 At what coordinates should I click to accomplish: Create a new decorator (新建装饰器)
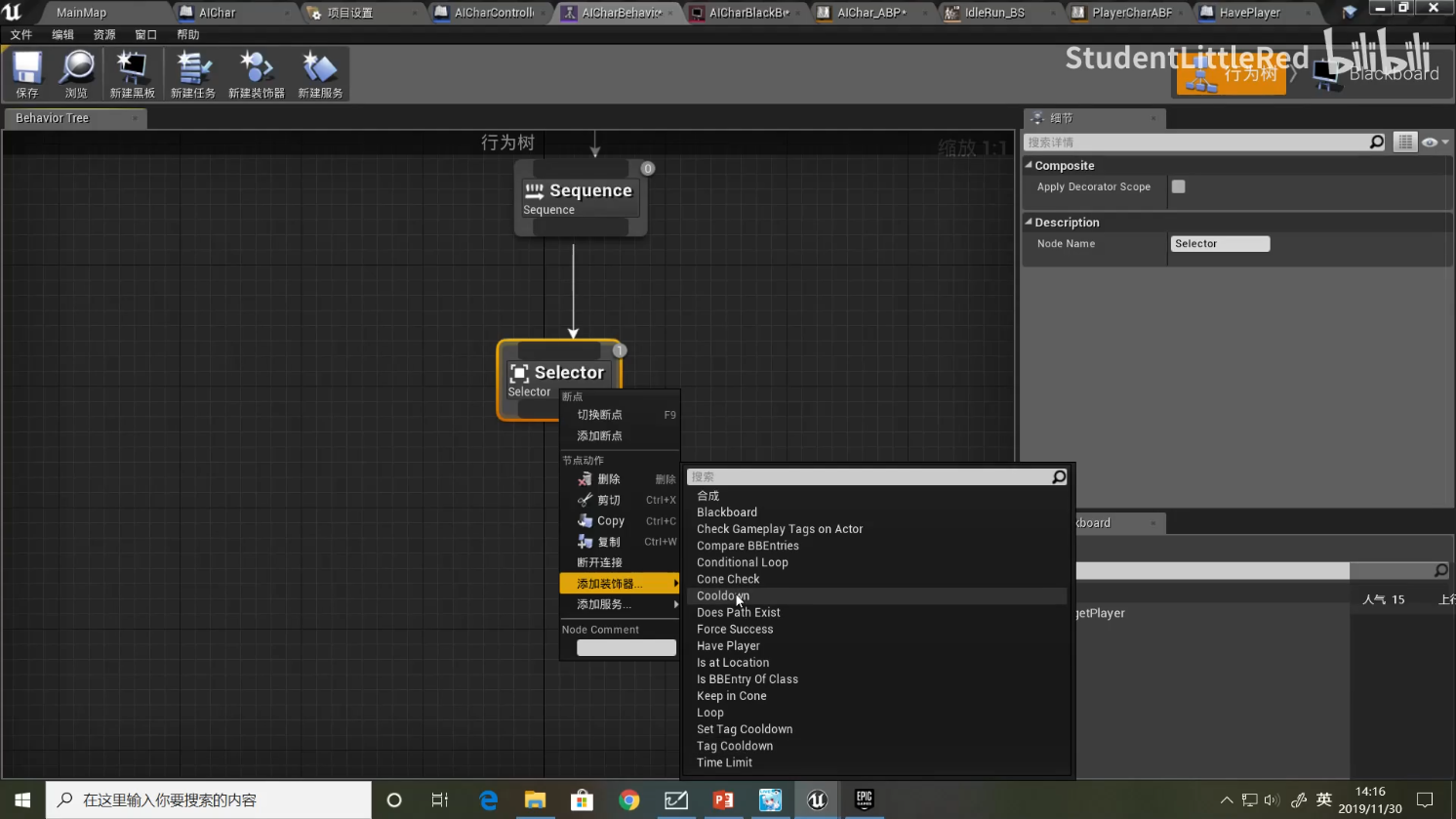[256, 74]
